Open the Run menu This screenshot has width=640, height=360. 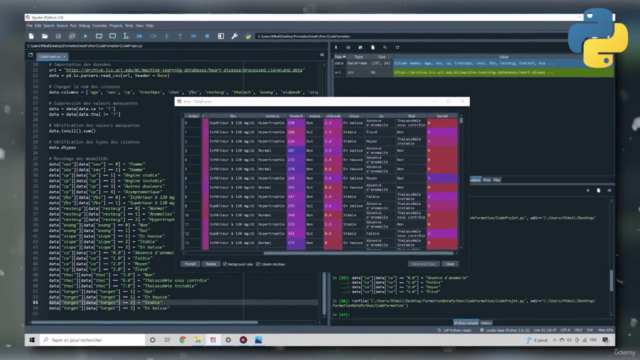73,26
